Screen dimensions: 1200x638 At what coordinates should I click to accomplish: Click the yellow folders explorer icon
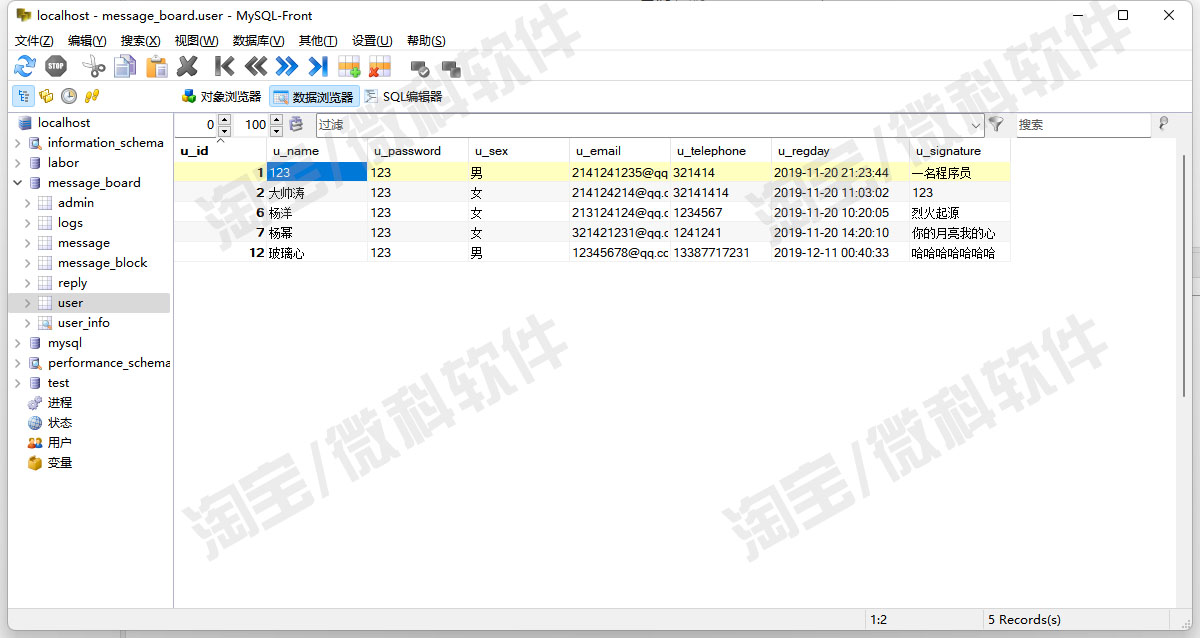(46, 96)
